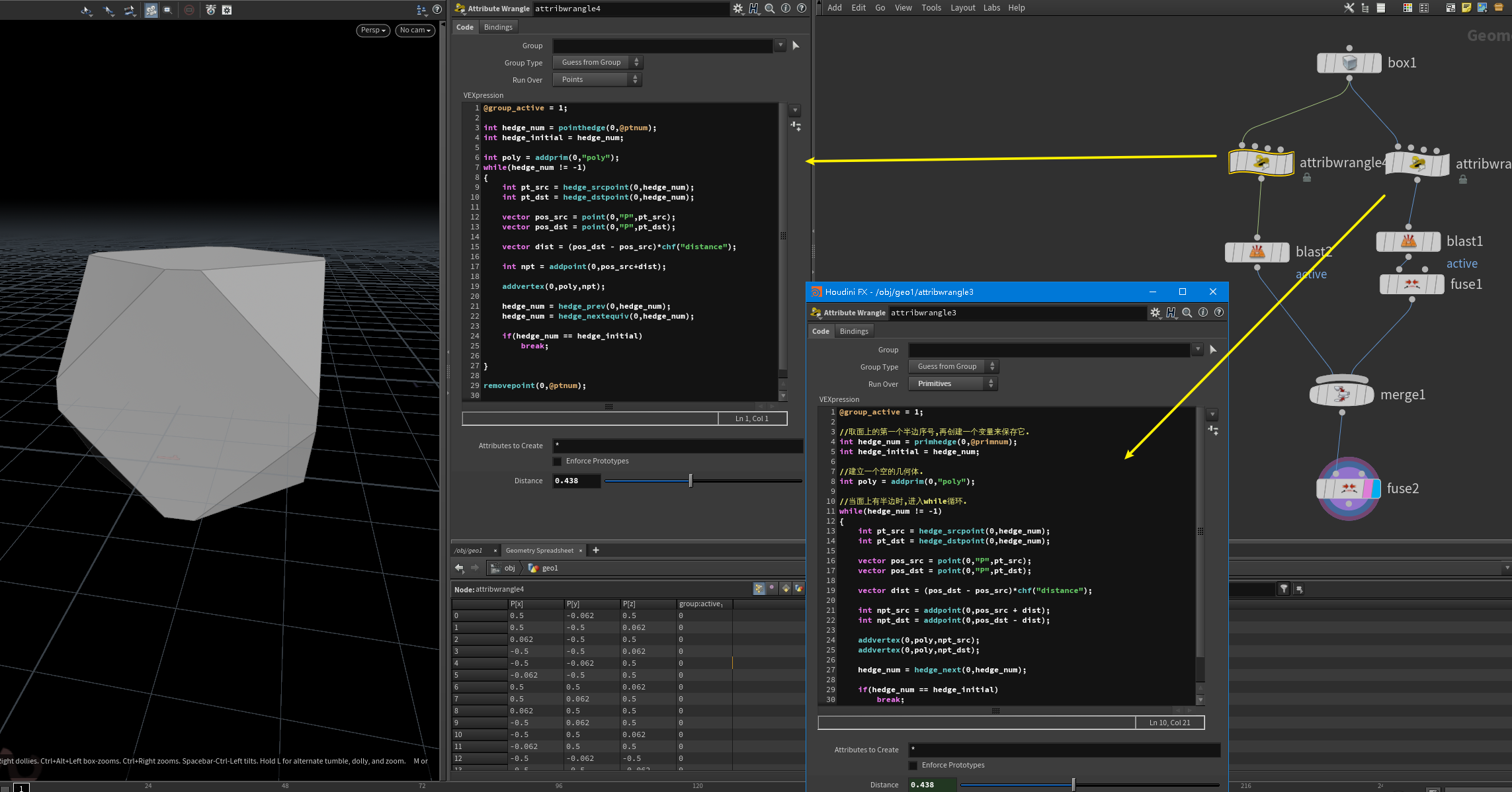Image resolution: width=1512 pixels, height=792 pixels.
Task: Open Run Over dropdown set to Points
Action: [597, 79]
